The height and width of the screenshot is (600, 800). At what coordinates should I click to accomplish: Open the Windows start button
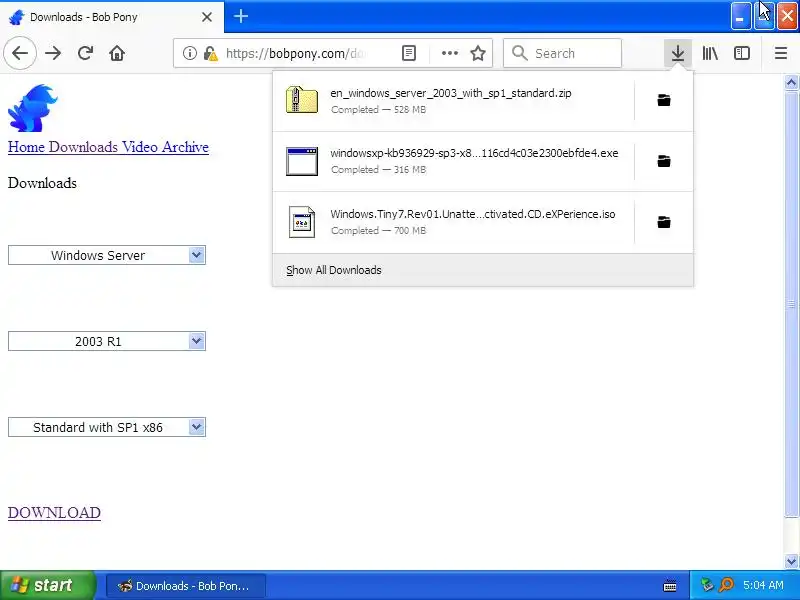(x=47, y=585)
